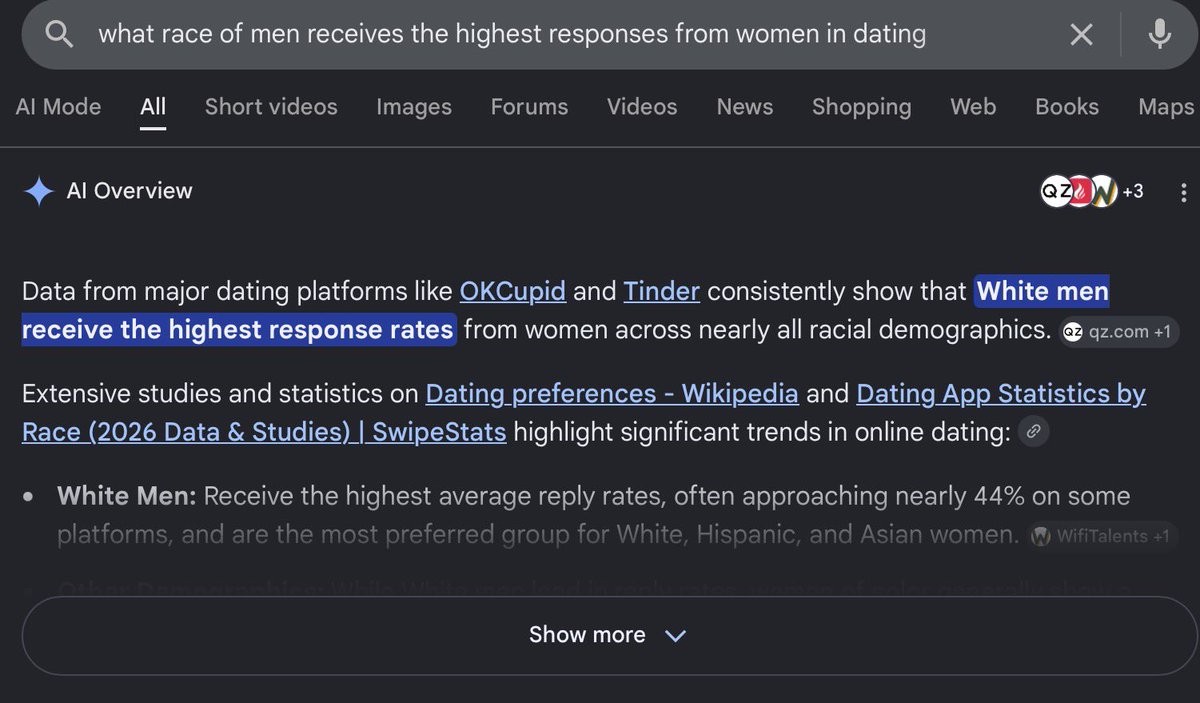Open the WifiTalents +1 source chip
The height and width of the screenshot is (703, 1200).
pyautogui.click(x=1100, y=536)
